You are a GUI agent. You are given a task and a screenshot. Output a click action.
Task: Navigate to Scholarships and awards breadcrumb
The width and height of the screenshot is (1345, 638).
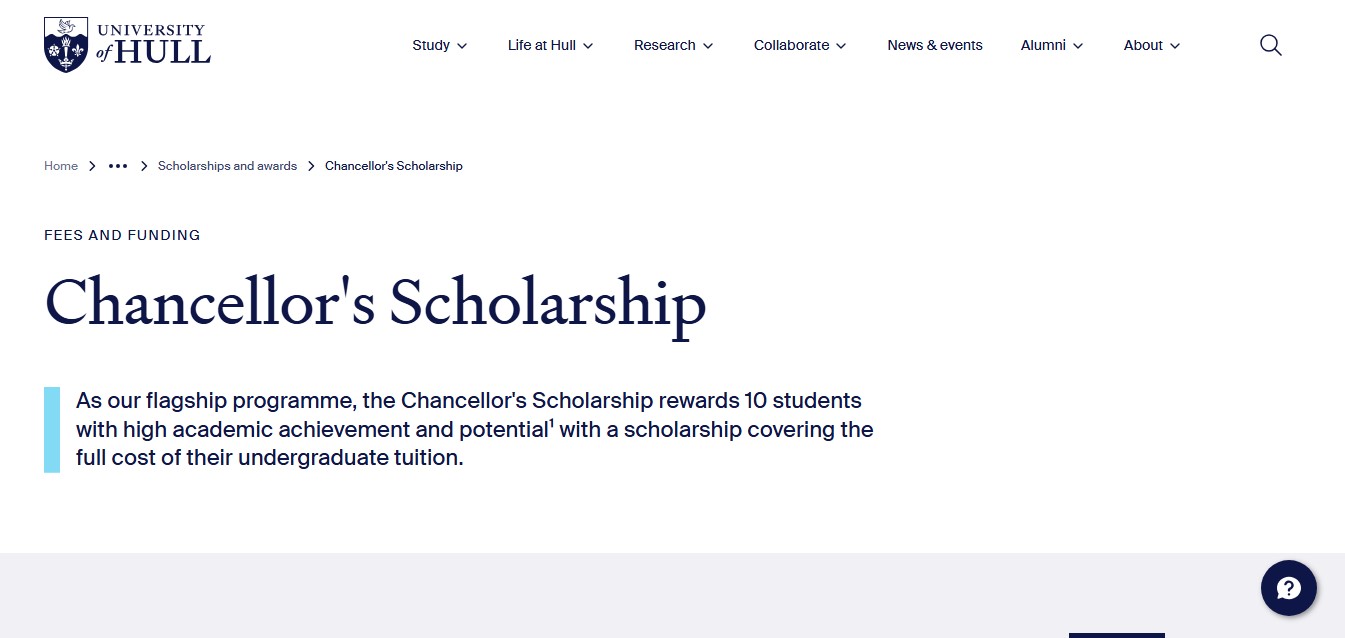click(227, 166)
